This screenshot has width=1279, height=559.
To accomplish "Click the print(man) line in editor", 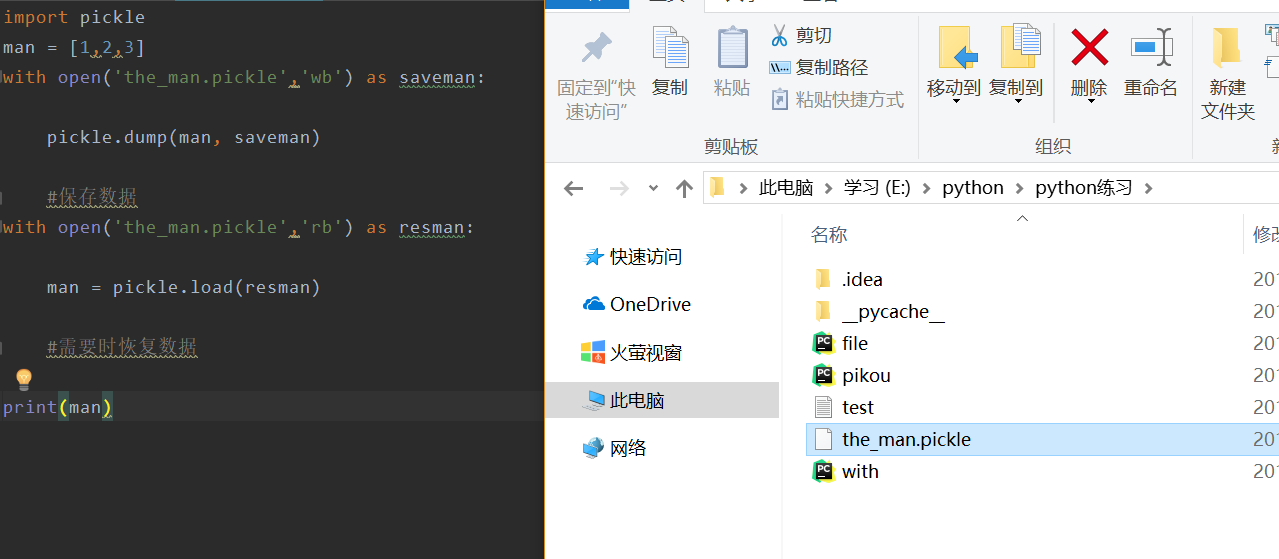I will (x=58, y=407).
